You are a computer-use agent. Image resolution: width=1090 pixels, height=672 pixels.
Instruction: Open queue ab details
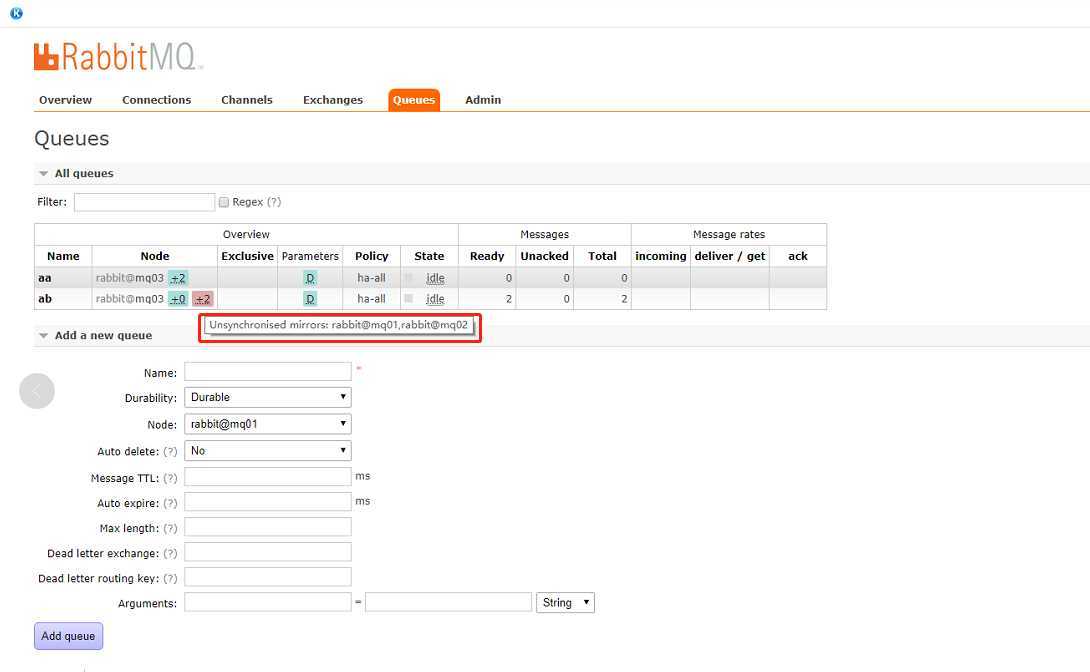44,299
